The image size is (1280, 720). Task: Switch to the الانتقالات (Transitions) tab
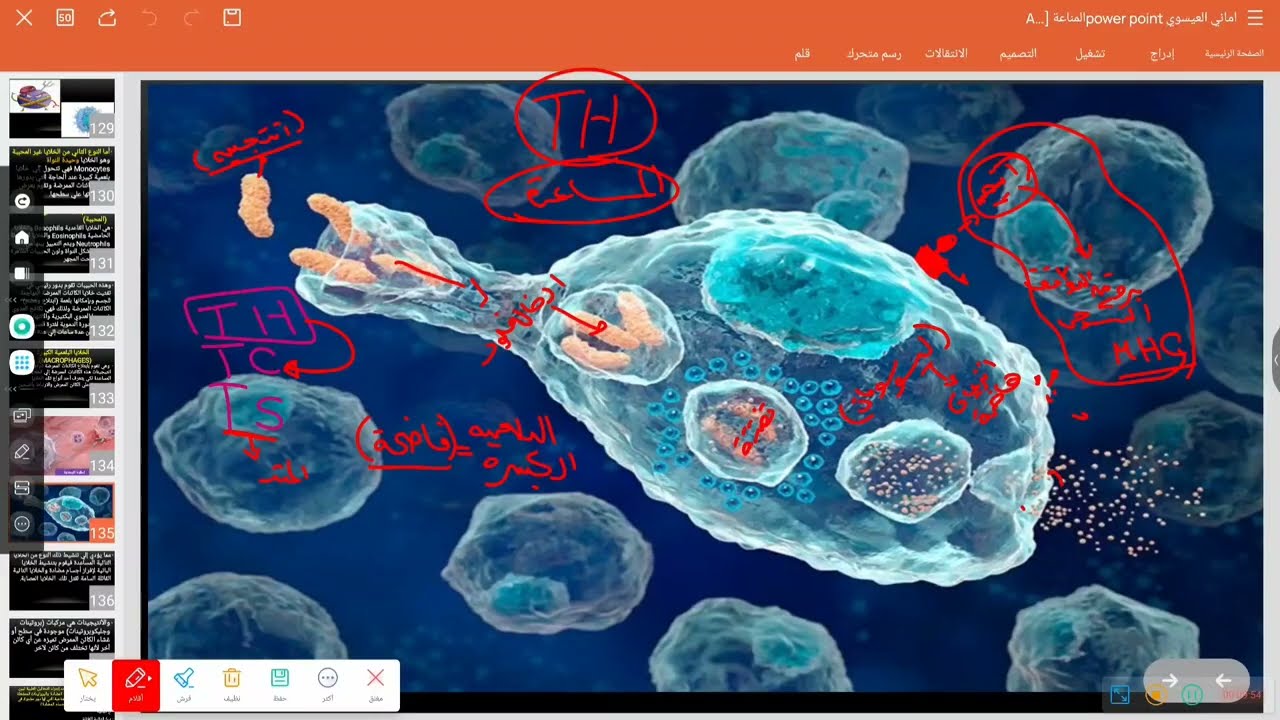pyautogui.click(x=946, y=53)
